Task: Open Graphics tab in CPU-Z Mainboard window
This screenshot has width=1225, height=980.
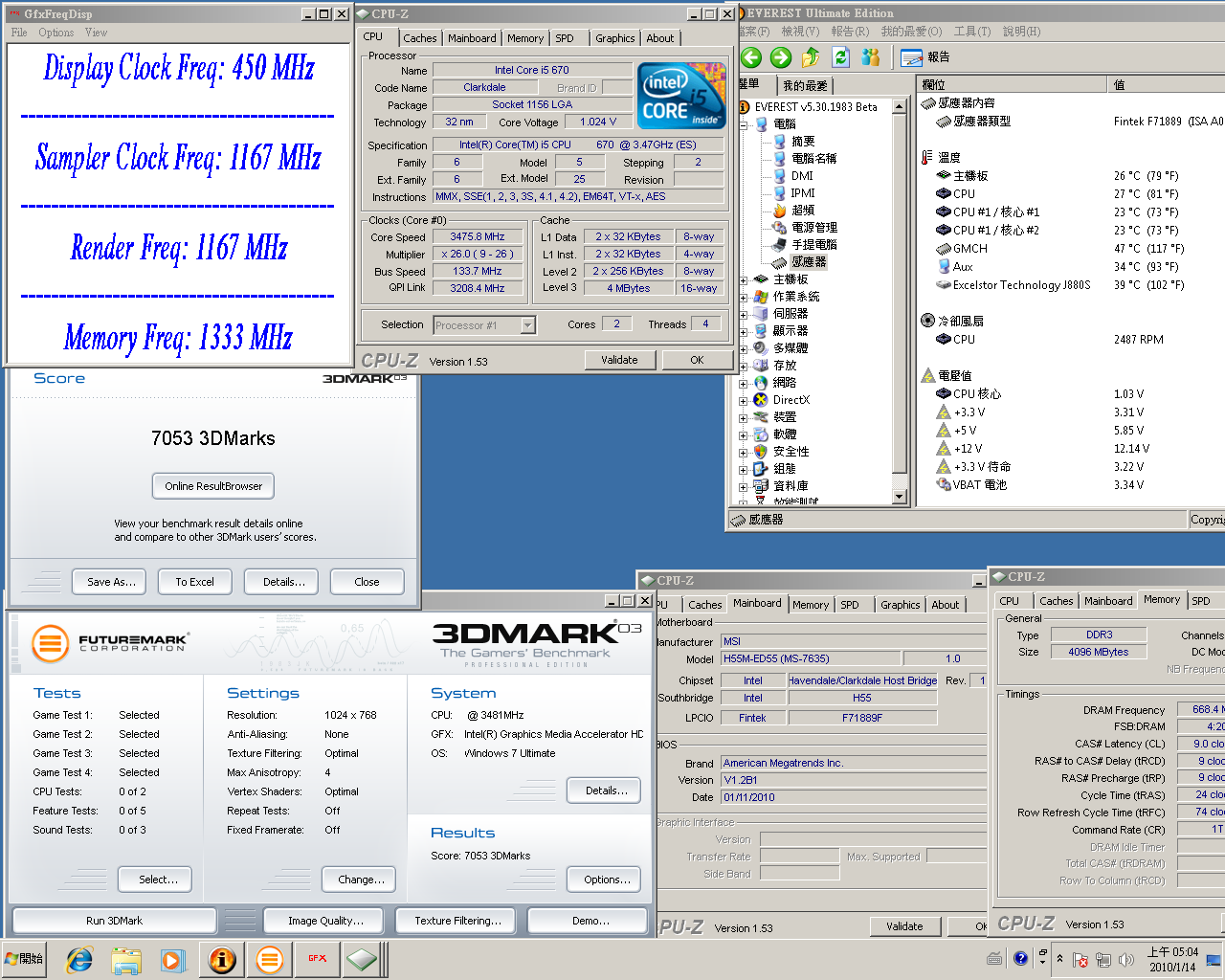Action: click(x=901, y=605)
